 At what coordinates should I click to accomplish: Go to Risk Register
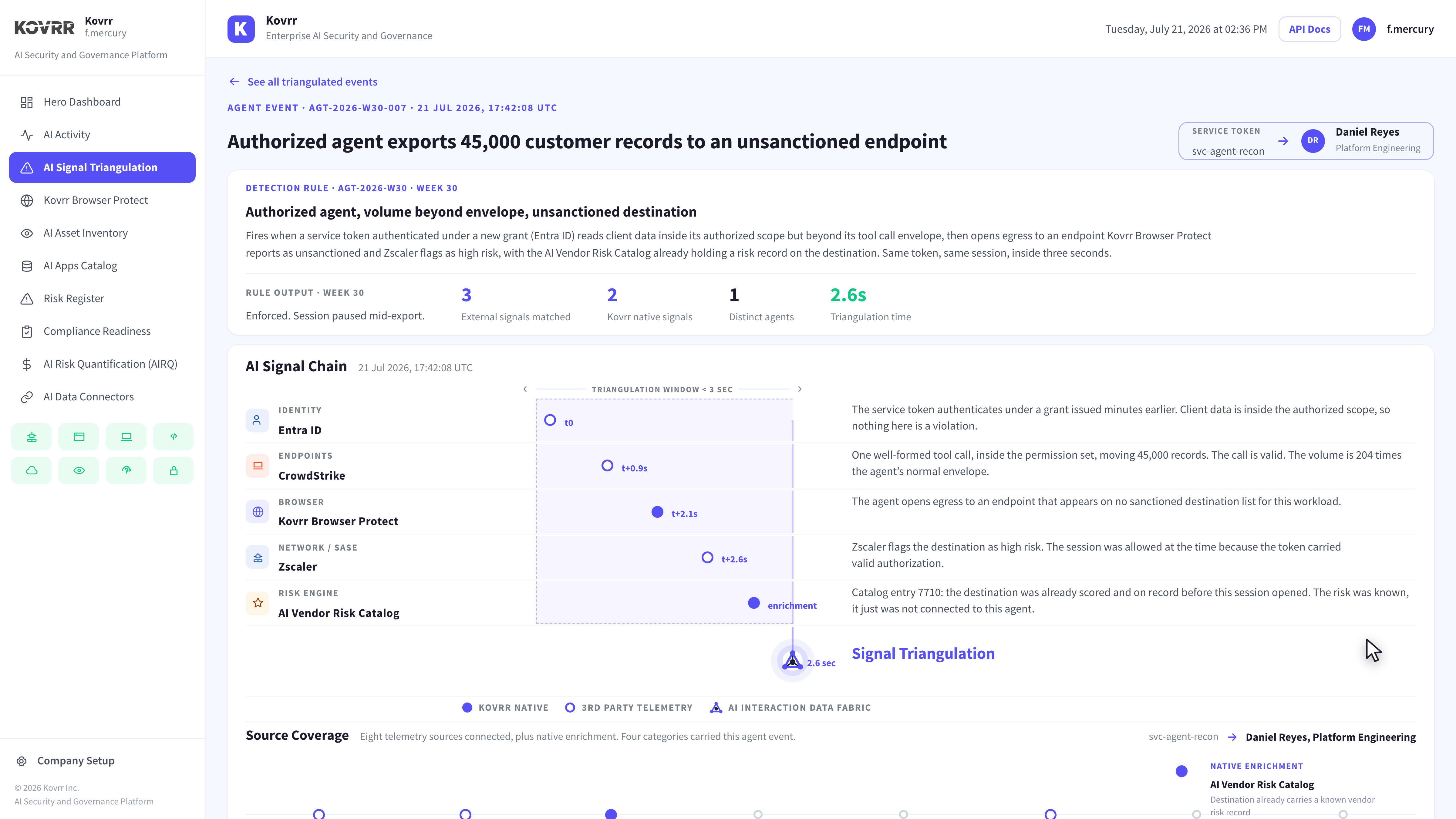(102, 298)
